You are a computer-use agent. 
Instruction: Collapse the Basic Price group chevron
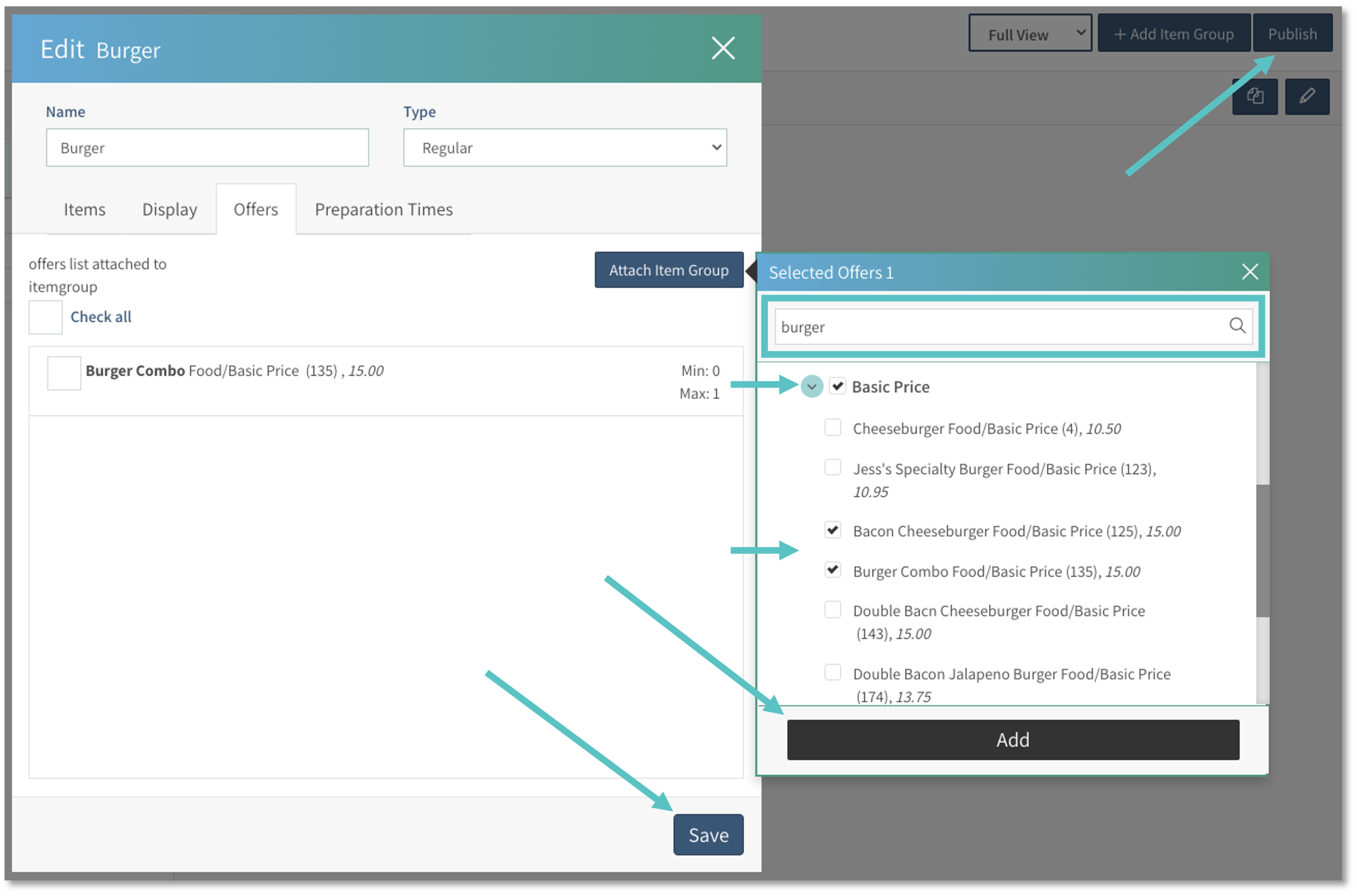(812, 387)
